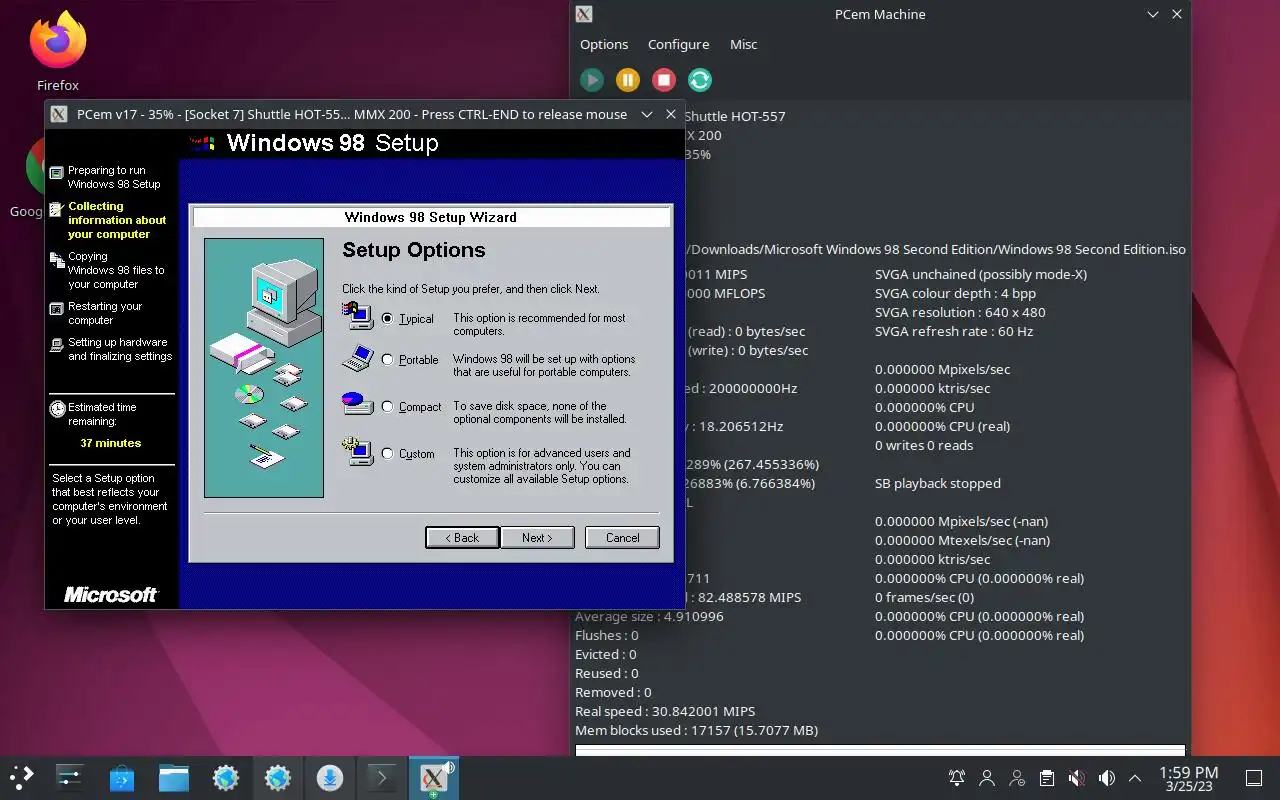Viewport: 1280px width, 800px height.
Task: Click 'Setting up hardware and finalizing settings' step
Action: pos(120,349)
